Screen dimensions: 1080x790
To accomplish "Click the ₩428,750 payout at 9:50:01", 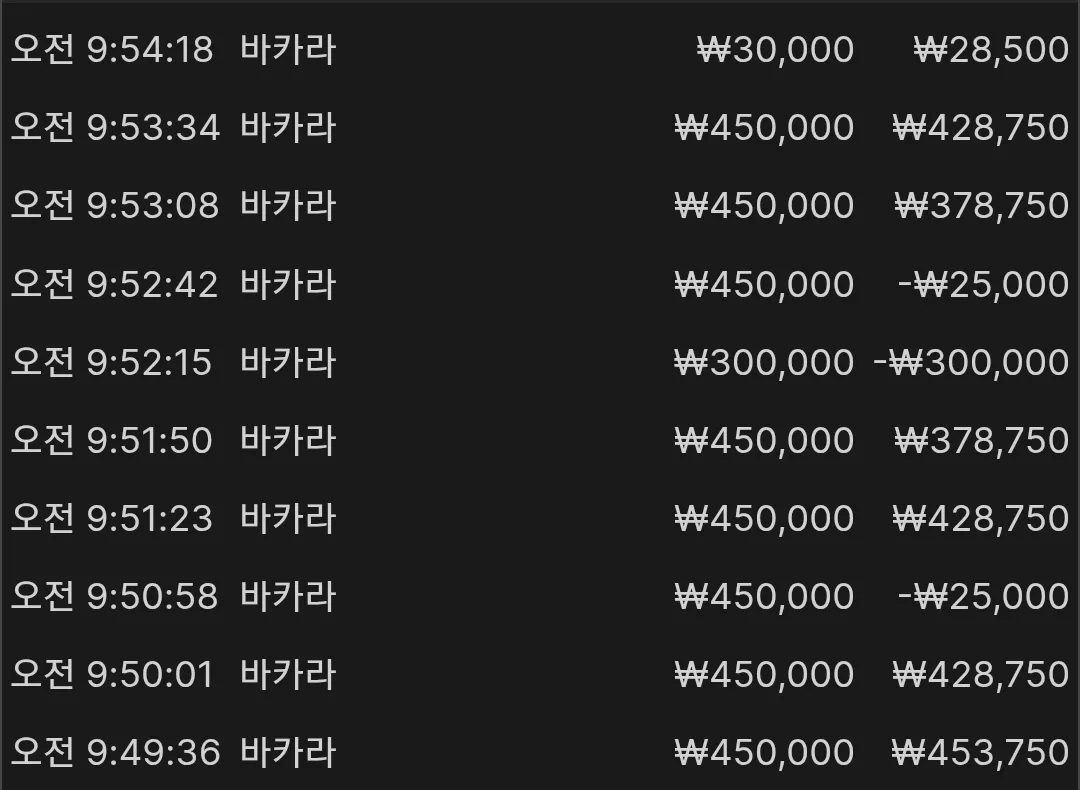I will 981,674.
